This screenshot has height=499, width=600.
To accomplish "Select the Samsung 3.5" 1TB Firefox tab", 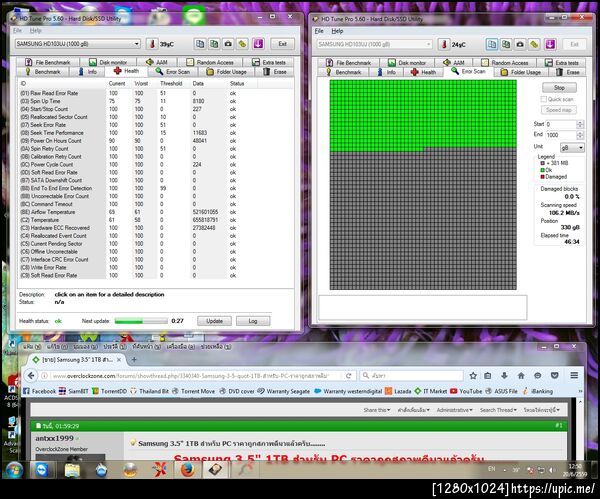I will [x=76, y=360].
